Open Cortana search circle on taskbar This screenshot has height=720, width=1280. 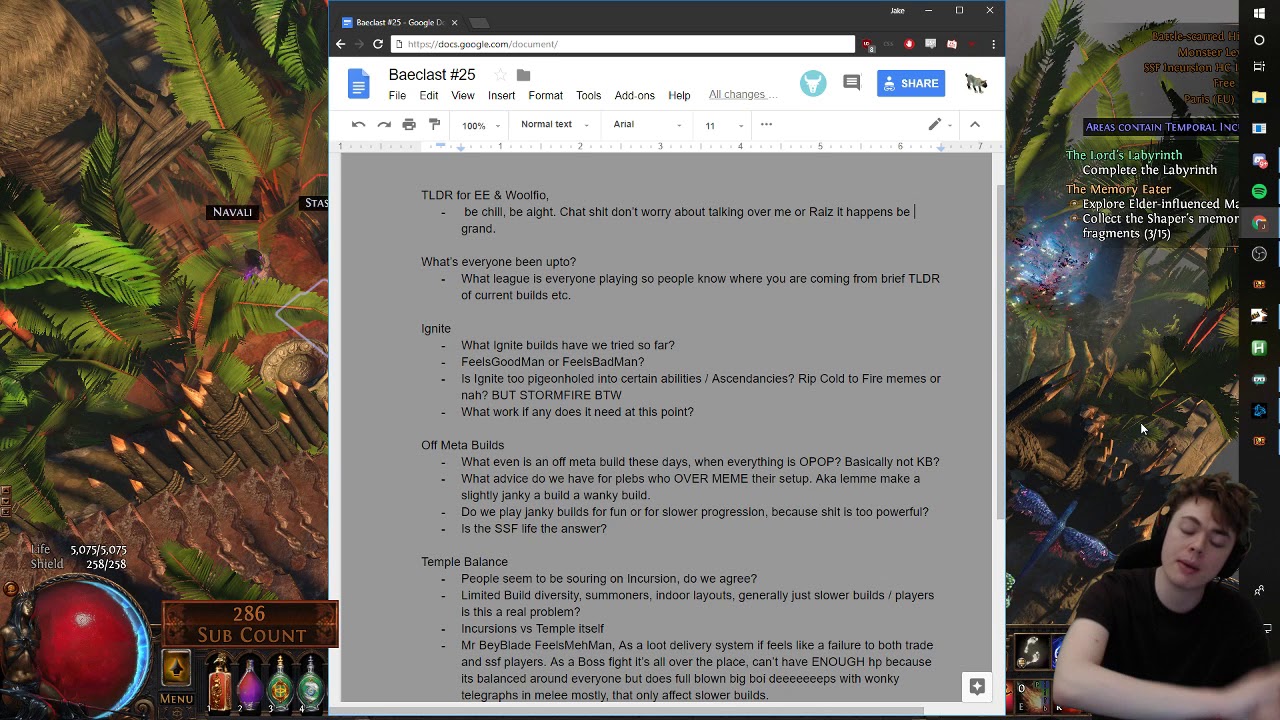[1259, 40]
